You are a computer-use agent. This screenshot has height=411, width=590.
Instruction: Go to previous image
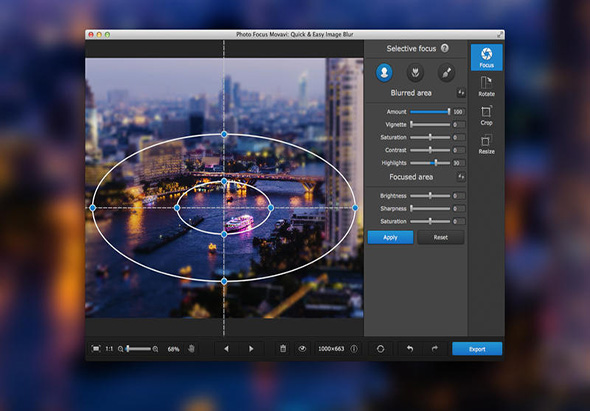[227, 349]
